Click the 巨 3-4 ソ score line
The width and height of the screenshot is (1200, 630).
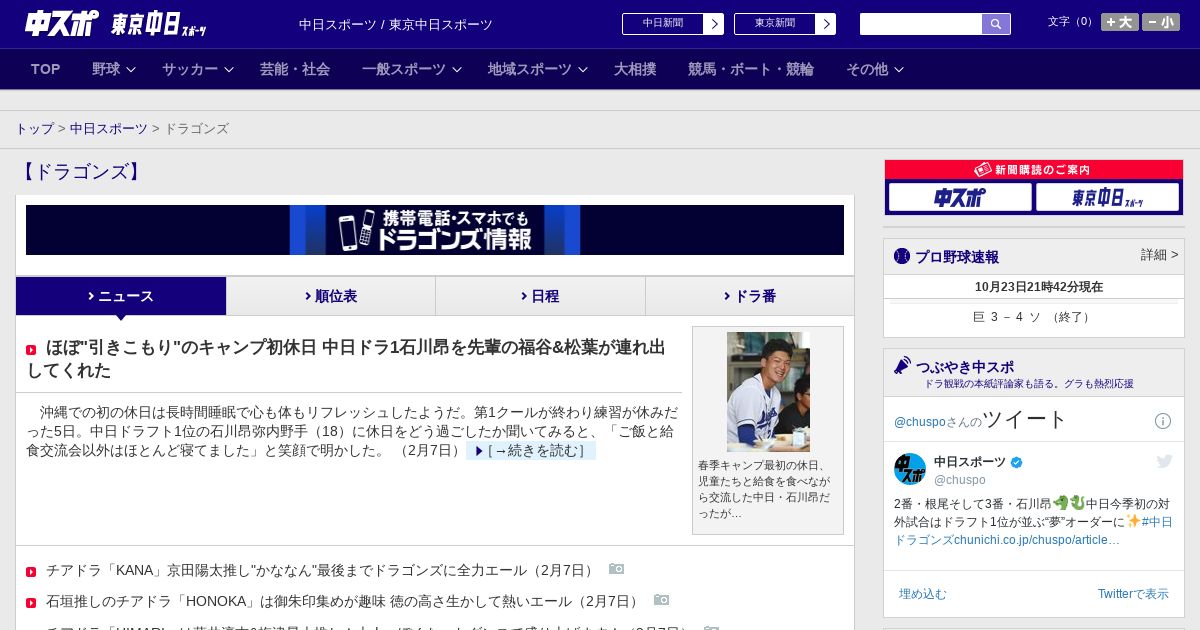pyautogui.click(x=1033, y=317)
